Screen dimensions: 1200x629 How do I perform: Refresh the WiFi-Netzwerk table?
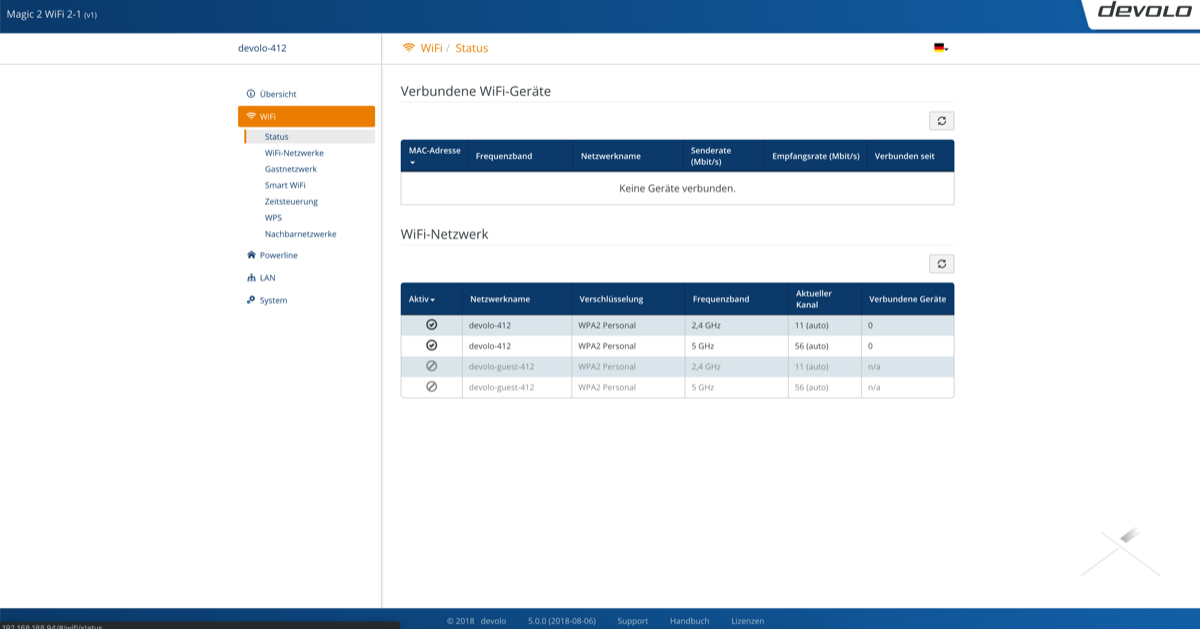pyautogui.click(x=941, y=264)
